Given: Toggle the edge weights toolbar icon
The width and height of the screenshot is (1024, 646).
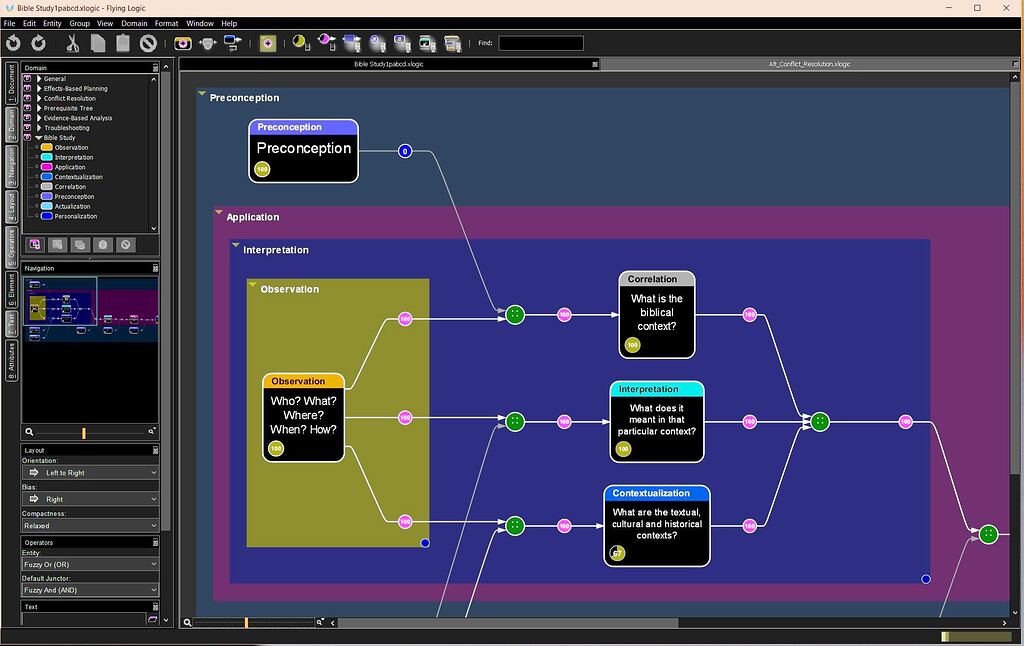Looking at the screenshot, I should 327,43.
